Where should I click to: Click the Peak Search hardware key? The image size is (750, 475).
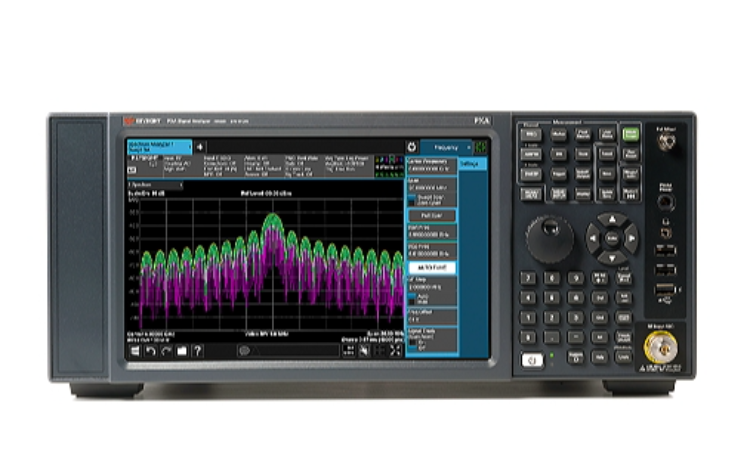click(x=583, y=134)
